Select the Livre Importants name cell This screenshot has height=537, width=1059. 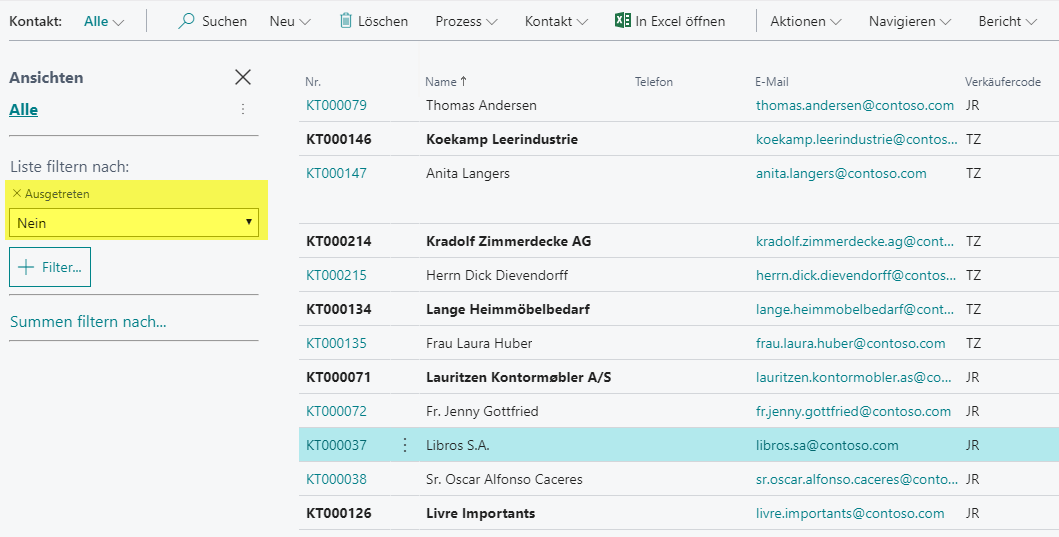(481, 513)
